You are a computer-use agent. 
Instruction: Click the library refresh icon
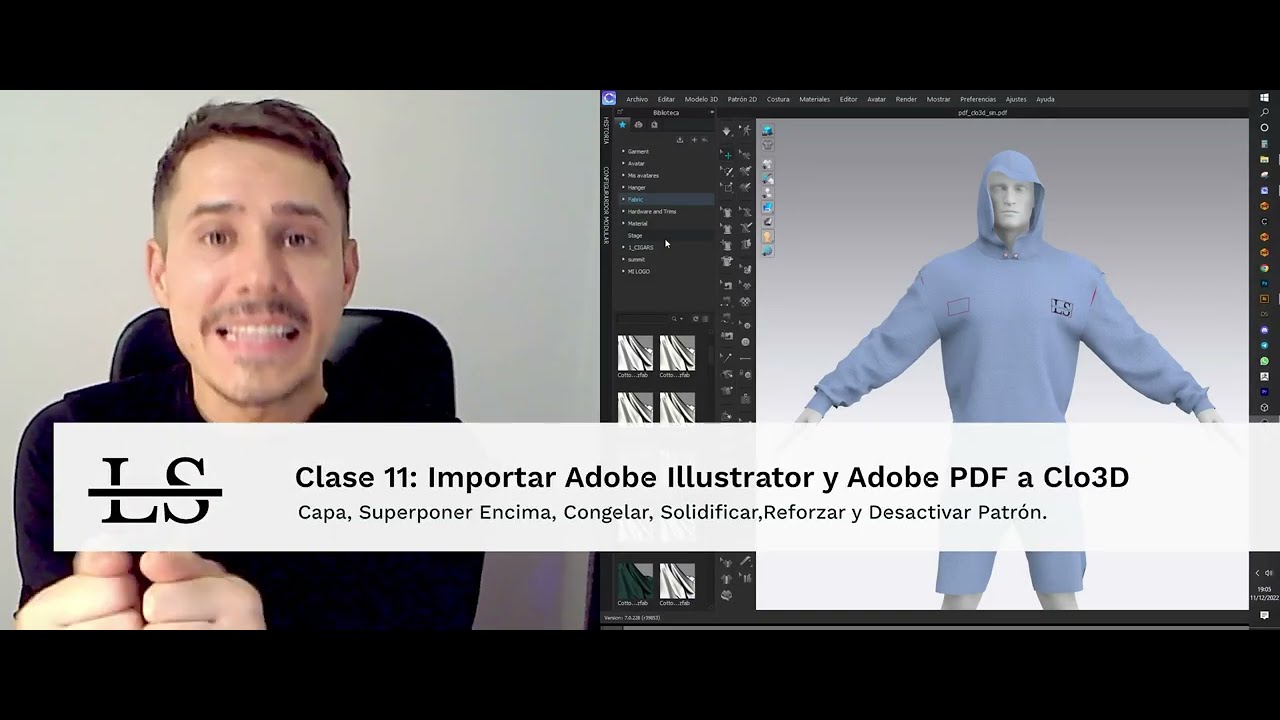coord(695,319)
